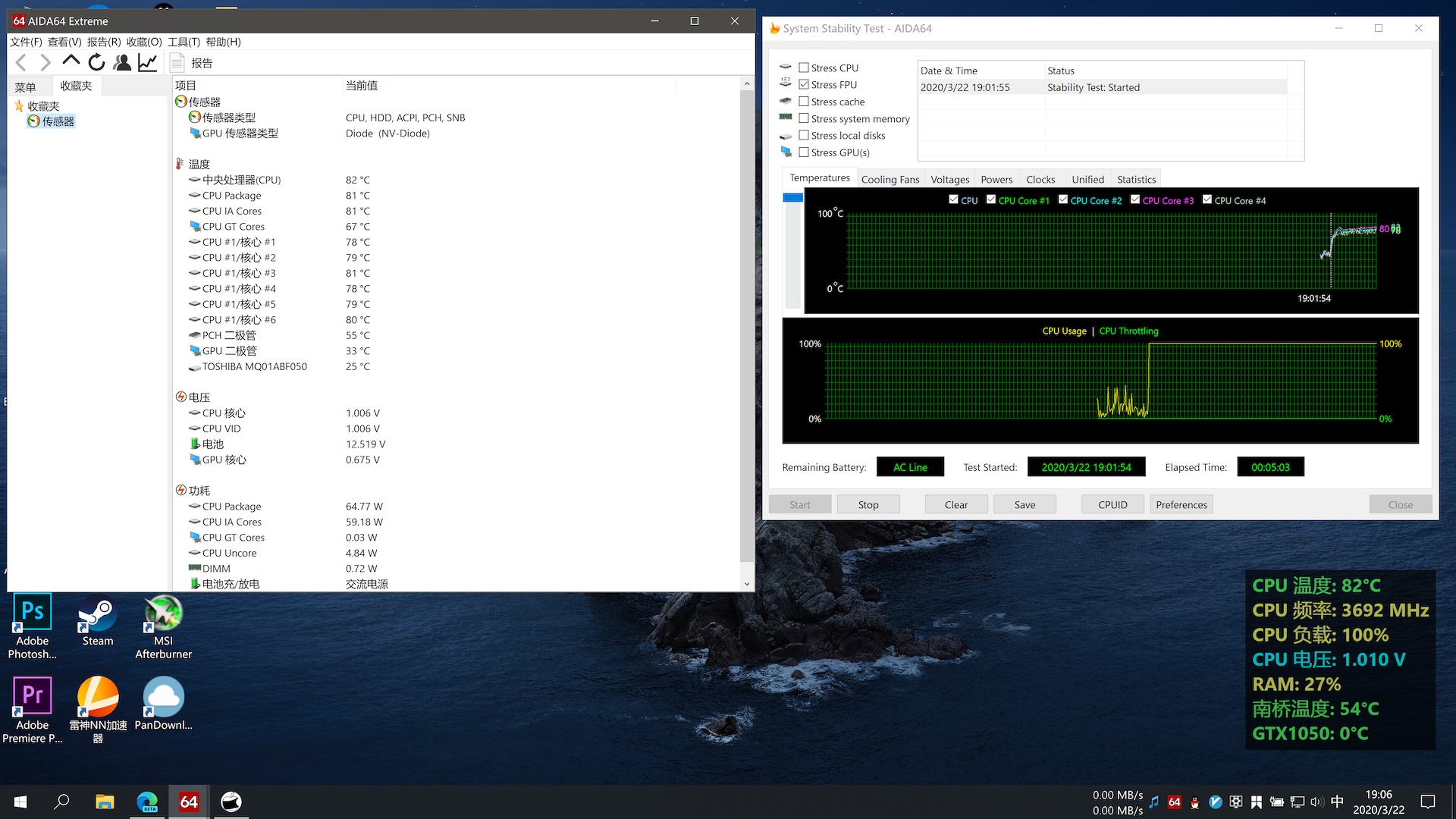Viewport: 1456px width, 819px height.
Task: Click the taskbar app icon next to AIDA64
Action: point(231,802)
